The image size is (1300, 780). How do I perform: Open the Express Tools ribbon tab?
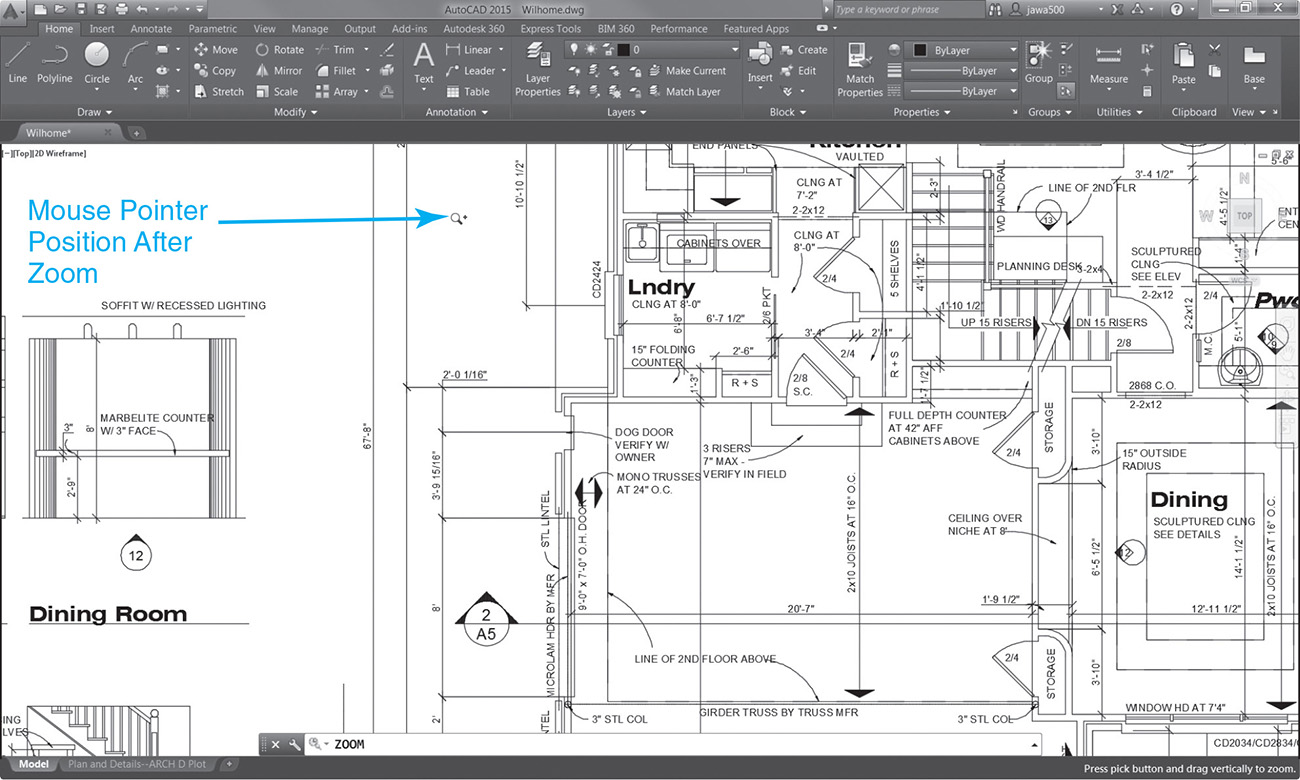point(551,29)
